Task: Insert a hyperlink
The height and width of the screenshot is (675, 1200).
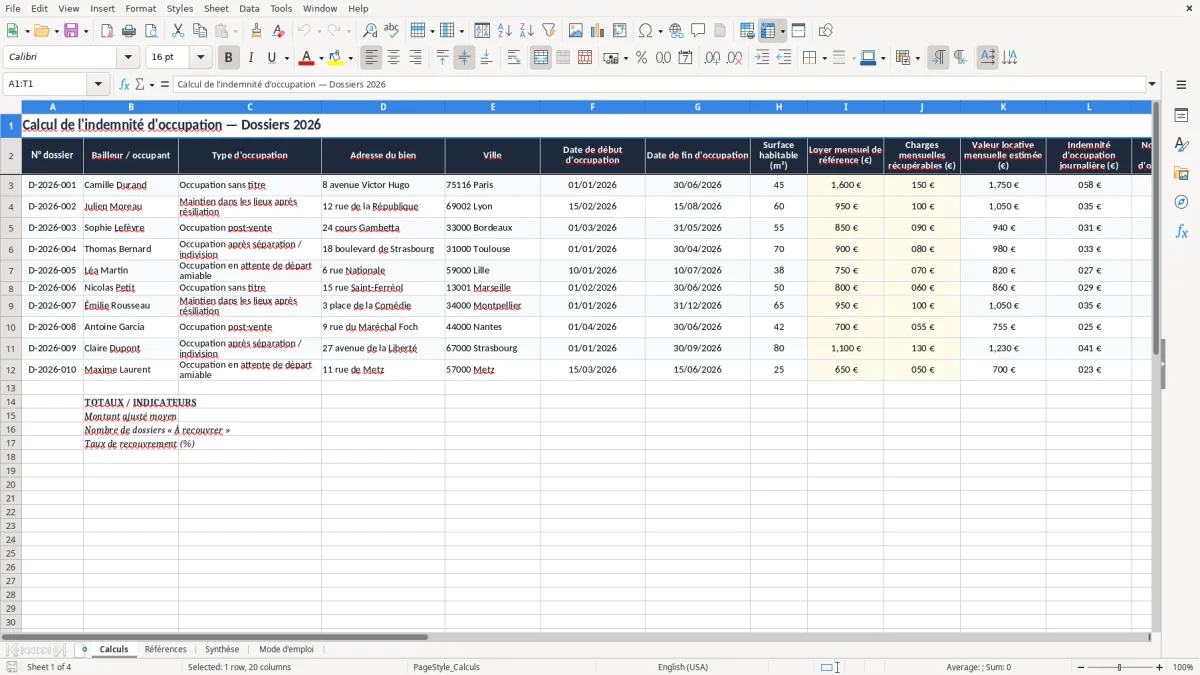Action: coord(676,31)
